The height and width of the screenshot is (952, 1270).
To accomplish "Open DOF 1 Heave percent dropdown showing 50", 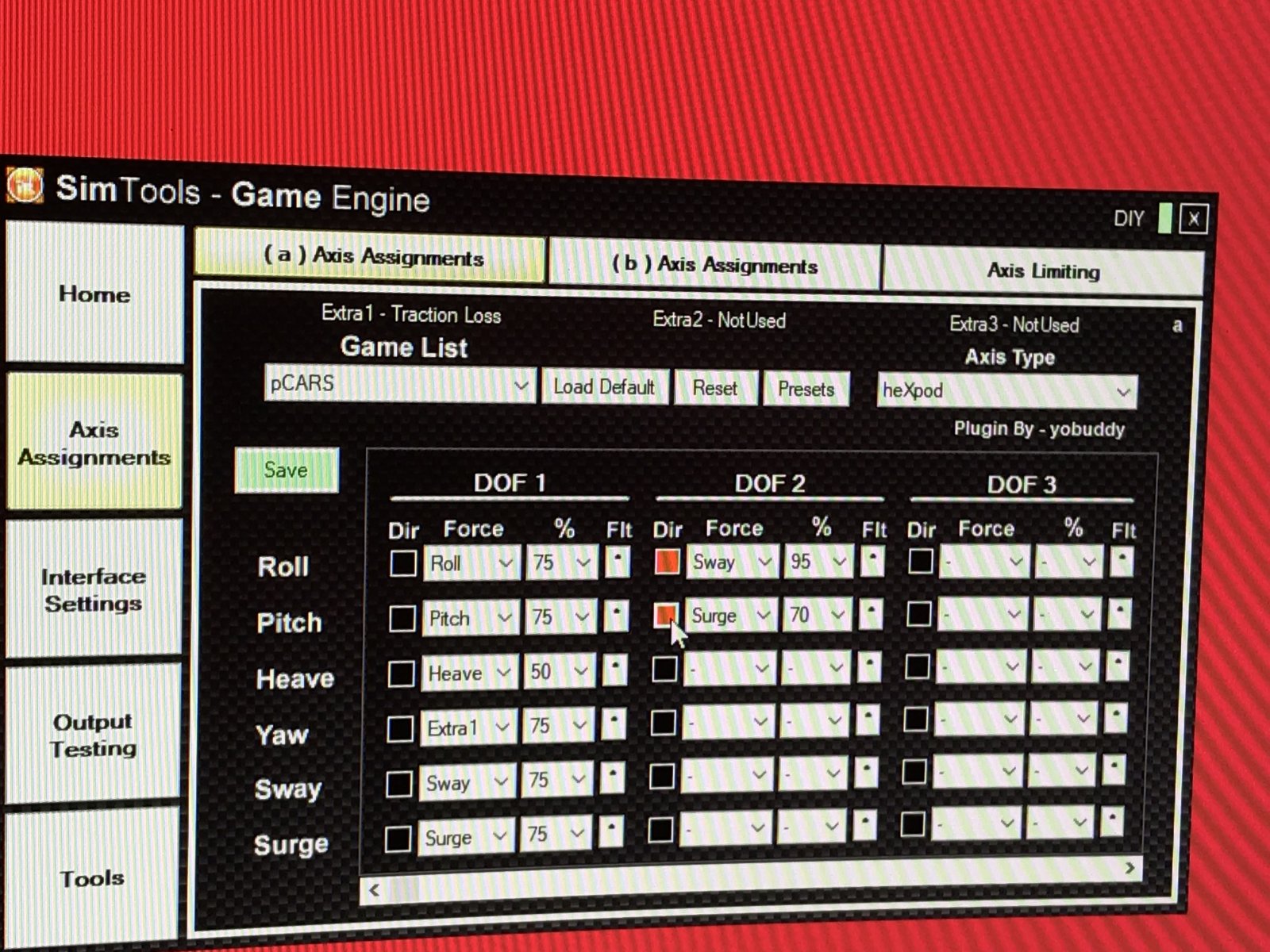I will pos(560,671).
